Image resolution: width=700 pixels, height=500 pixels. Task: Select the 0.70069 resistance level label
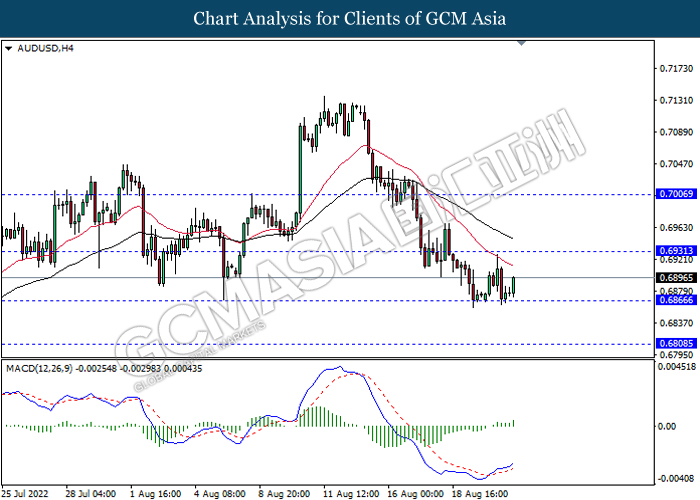(x=676, y=194)
